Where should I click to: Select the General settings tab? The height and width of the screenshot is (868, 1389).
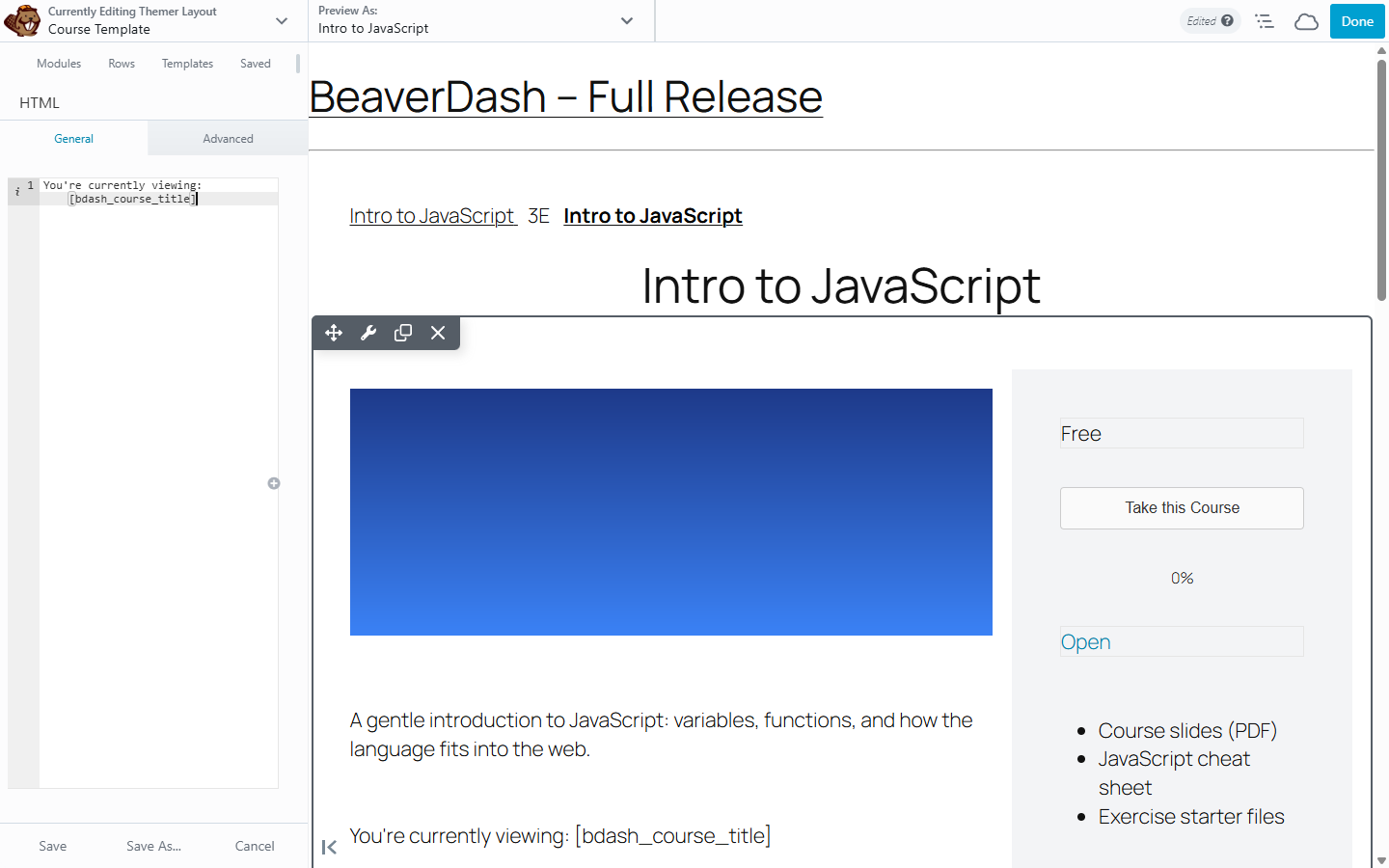tap(74, 138)
